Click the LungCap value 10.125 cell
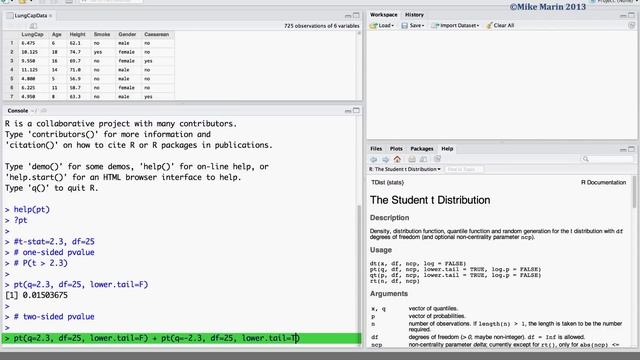This screenshot has width=640, height=360. pos(29,52)
